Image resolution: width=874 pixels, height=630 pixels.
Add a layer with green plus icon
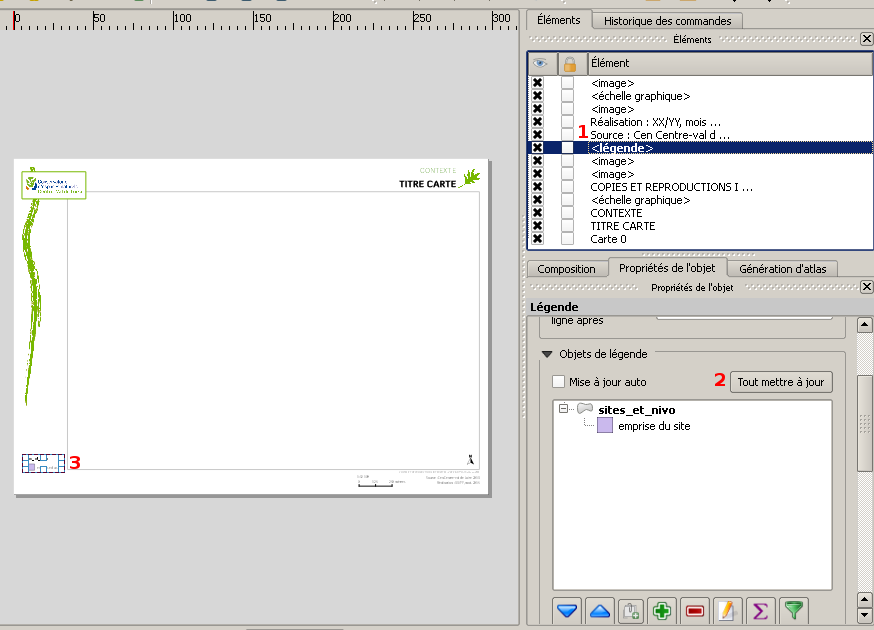pyautogui.click(x=661, y=610)
